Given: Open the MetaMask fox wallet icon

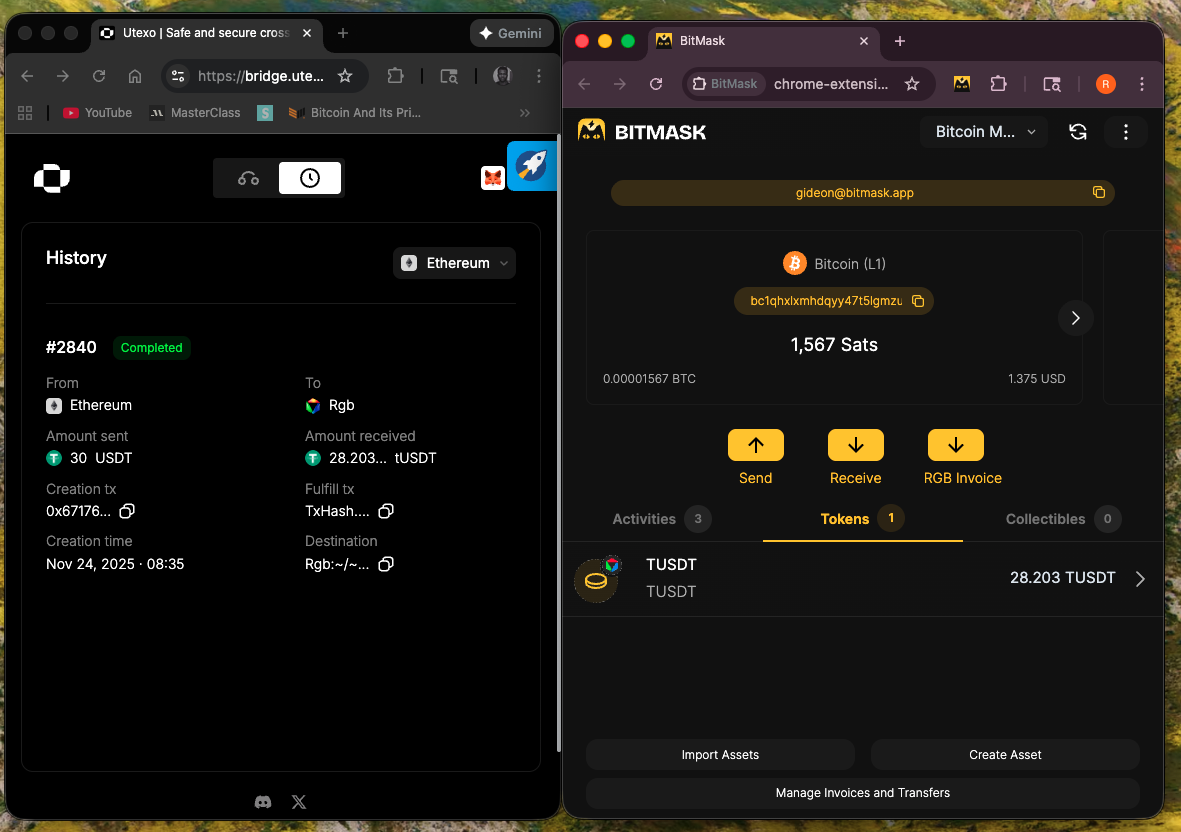Looking at the screenshot, I should click(493, 178).
